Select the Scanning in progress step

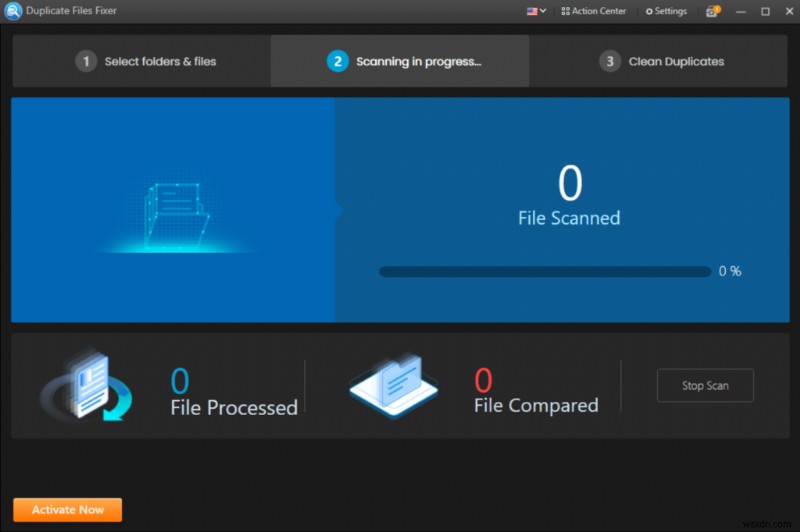pos(400,61)
